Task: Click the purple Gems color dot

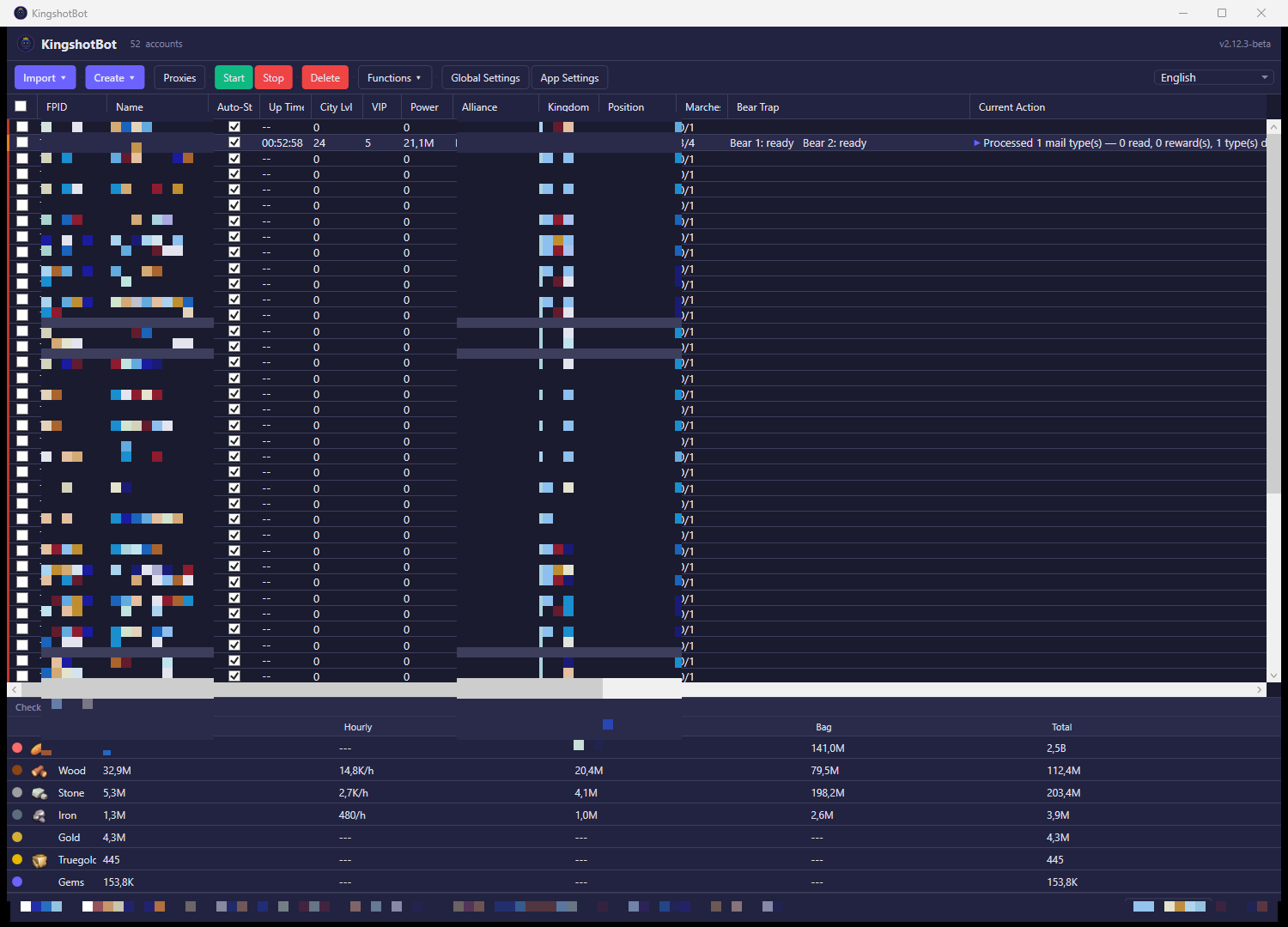Action: click(x=17, y=882)
